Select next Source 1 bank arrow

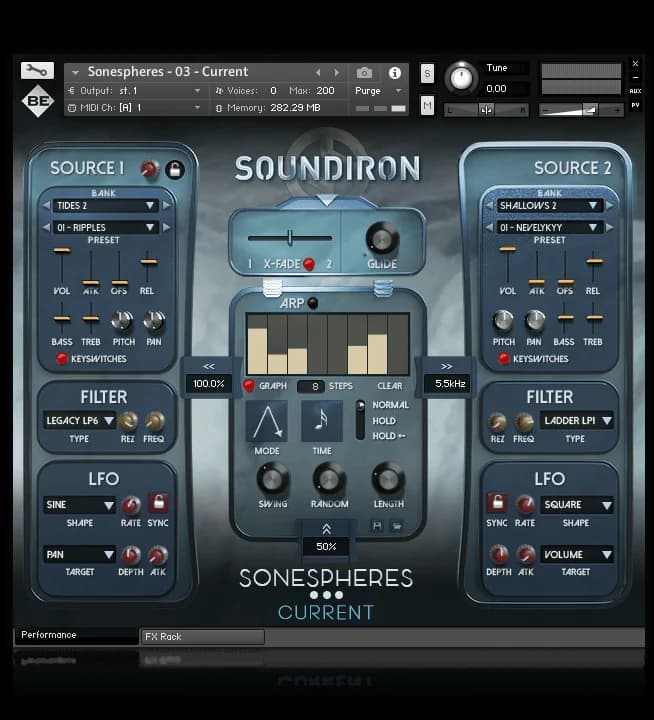pos(167,206)
